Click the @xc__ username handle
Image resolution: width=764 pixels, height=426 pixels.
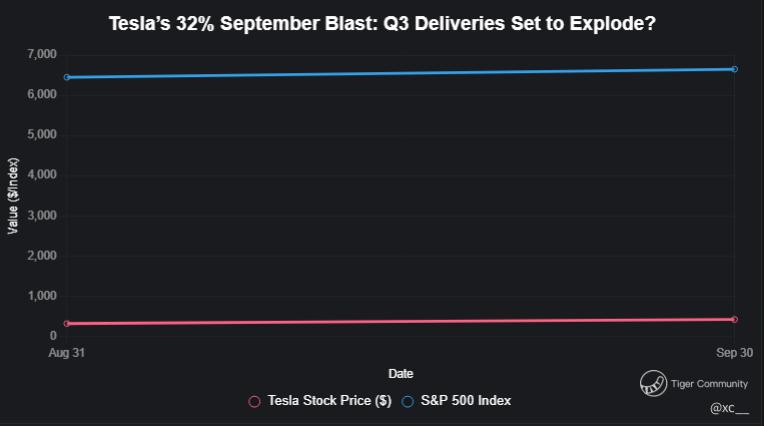coord(729,409)
